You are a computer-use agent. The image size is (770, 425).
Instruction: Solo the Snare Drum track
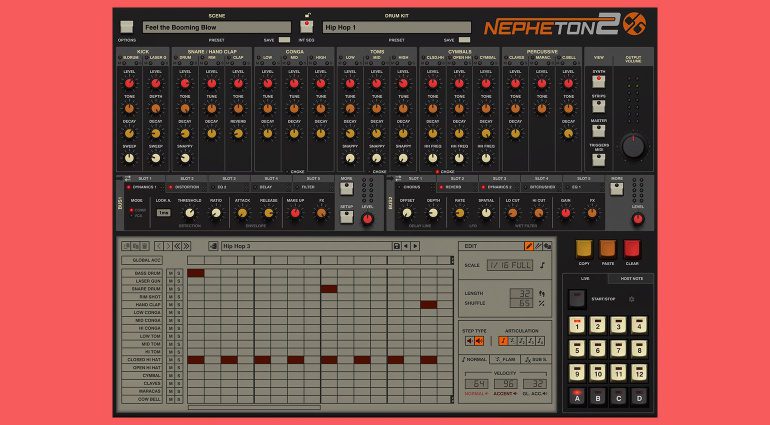coord(179,289)
